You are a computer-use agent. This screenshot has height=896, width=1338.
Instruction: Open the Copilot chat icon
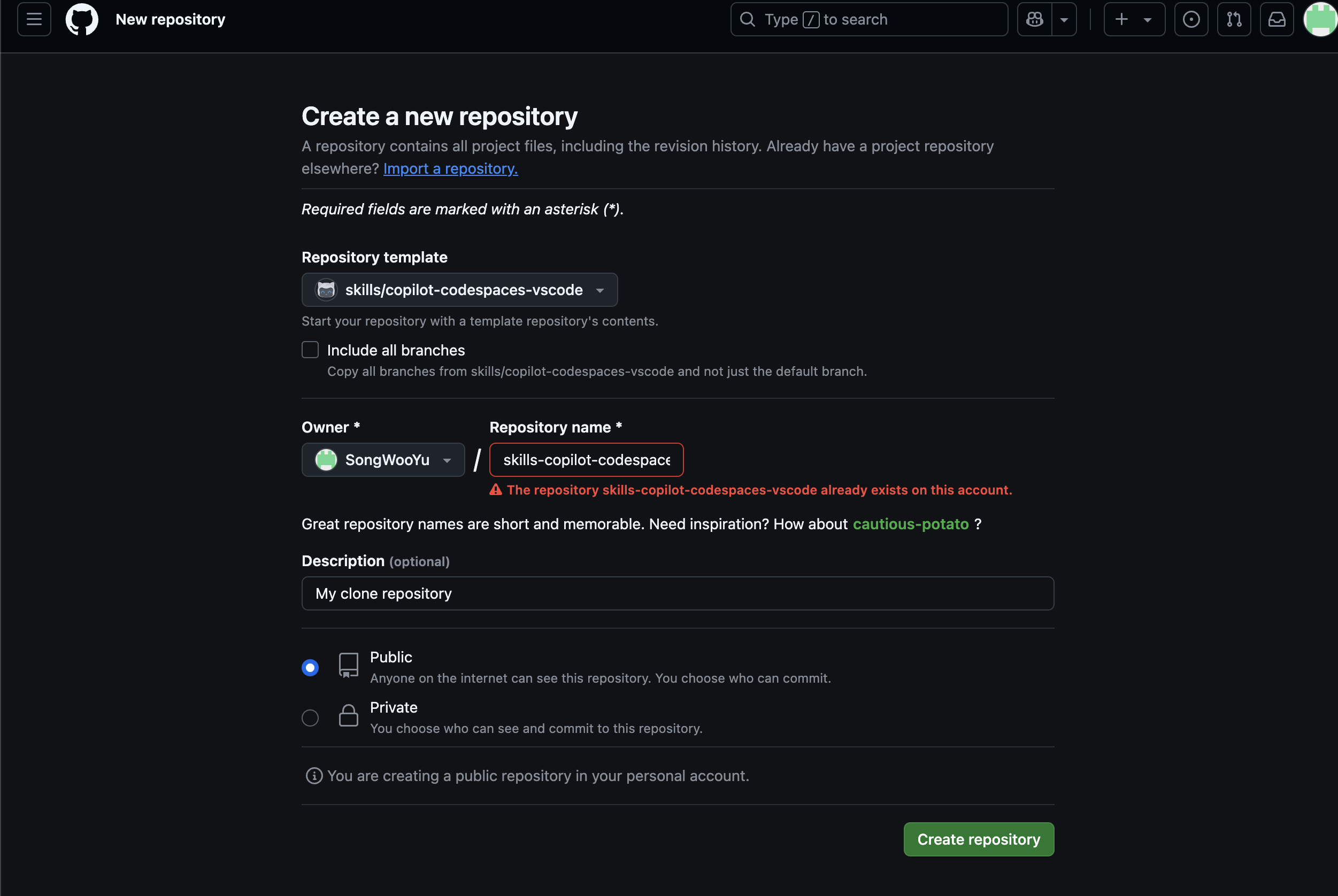coord(1034,19)
